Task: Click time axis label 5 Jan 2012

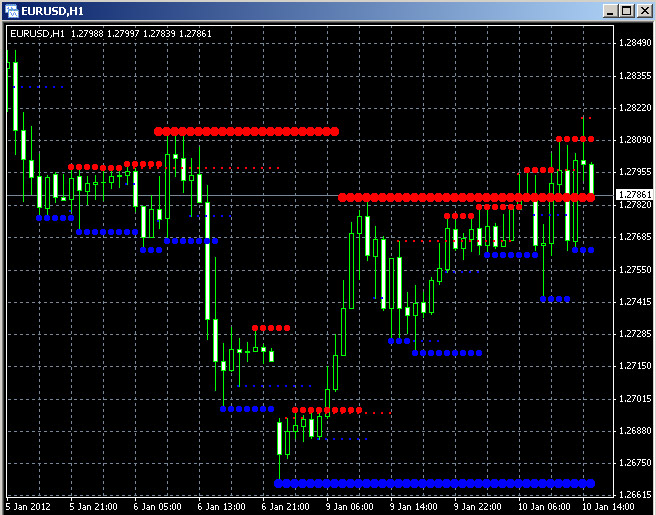Action: 28,507
